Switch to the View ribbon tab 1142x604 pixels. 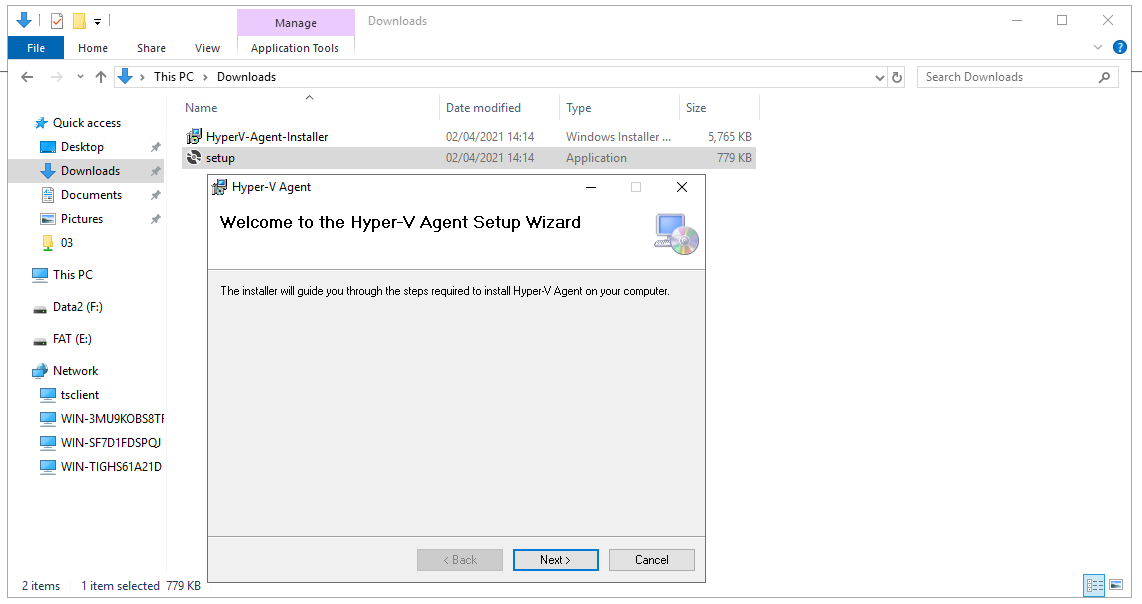tap(207, 48)
